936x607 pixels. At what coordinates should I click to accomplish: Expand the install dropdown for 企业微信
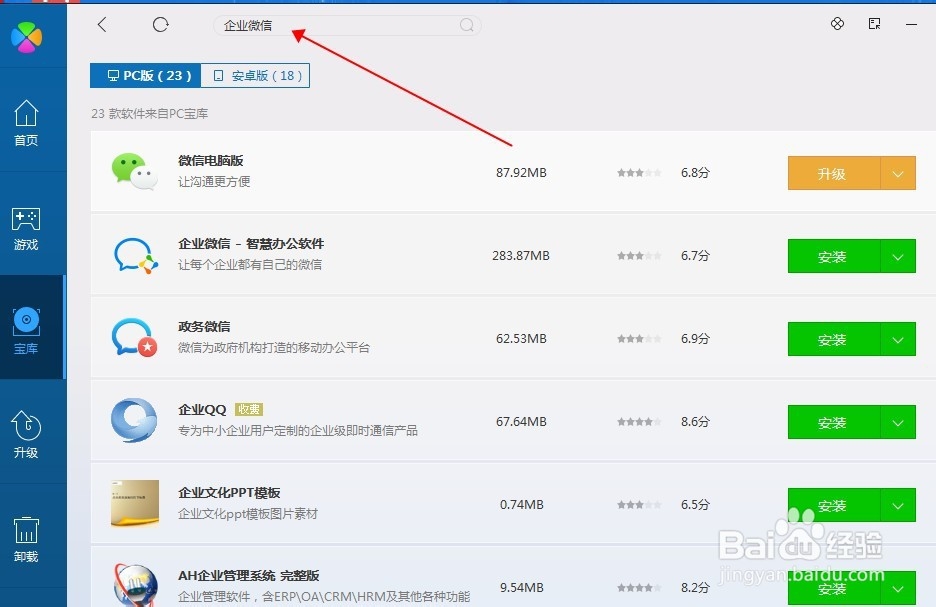(898, 256)
